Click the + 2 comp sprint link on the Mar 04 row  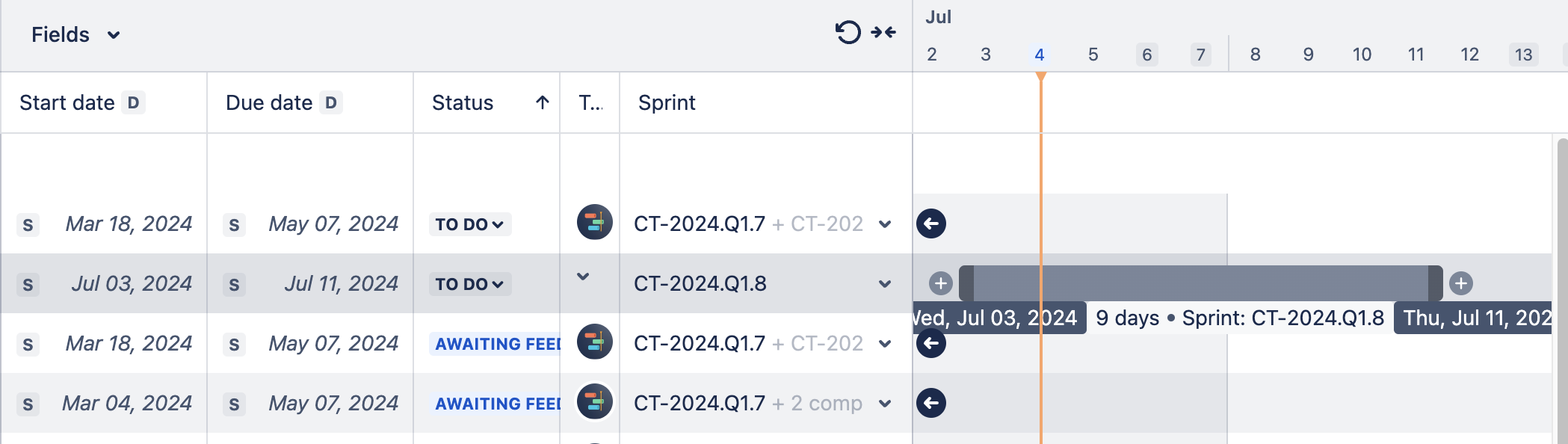(x=824, y=403)
